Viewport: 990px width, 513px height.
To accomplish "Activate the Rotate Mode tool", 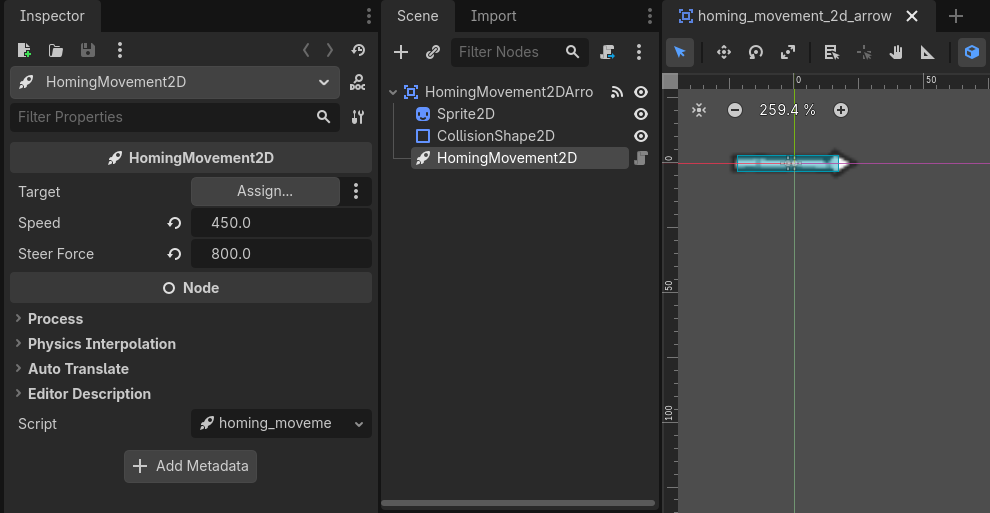I will pos(756,52).
